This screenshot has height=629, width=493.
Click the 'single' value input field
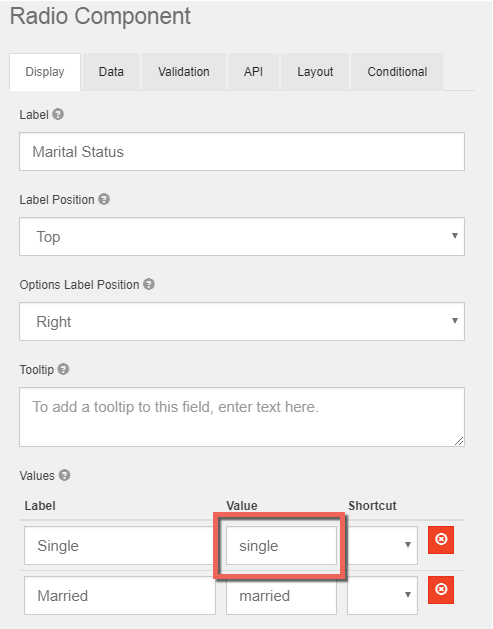click(x=281, y=545)
